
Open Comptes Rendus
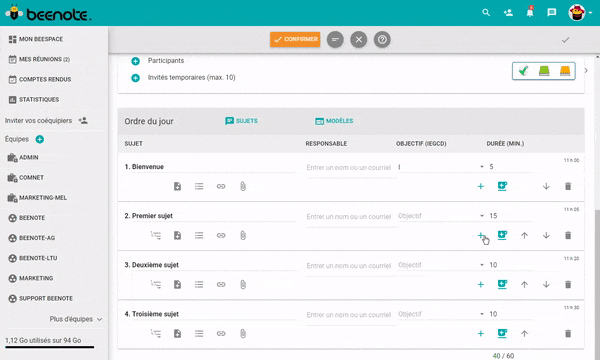(x=40, y=79)
